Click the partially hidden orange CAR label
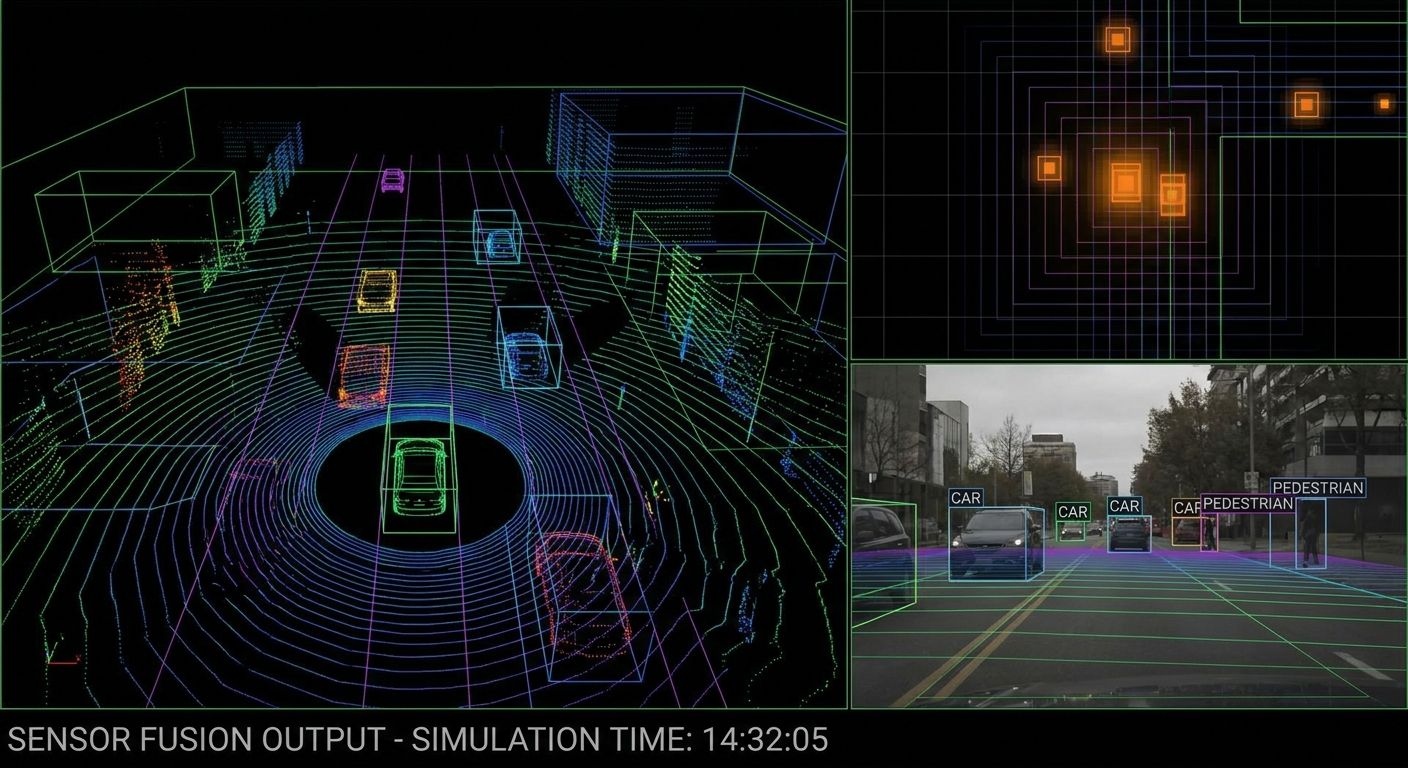Image resolution: width=1408 pixels, height=768 pixels. (x=1186, y=508)
